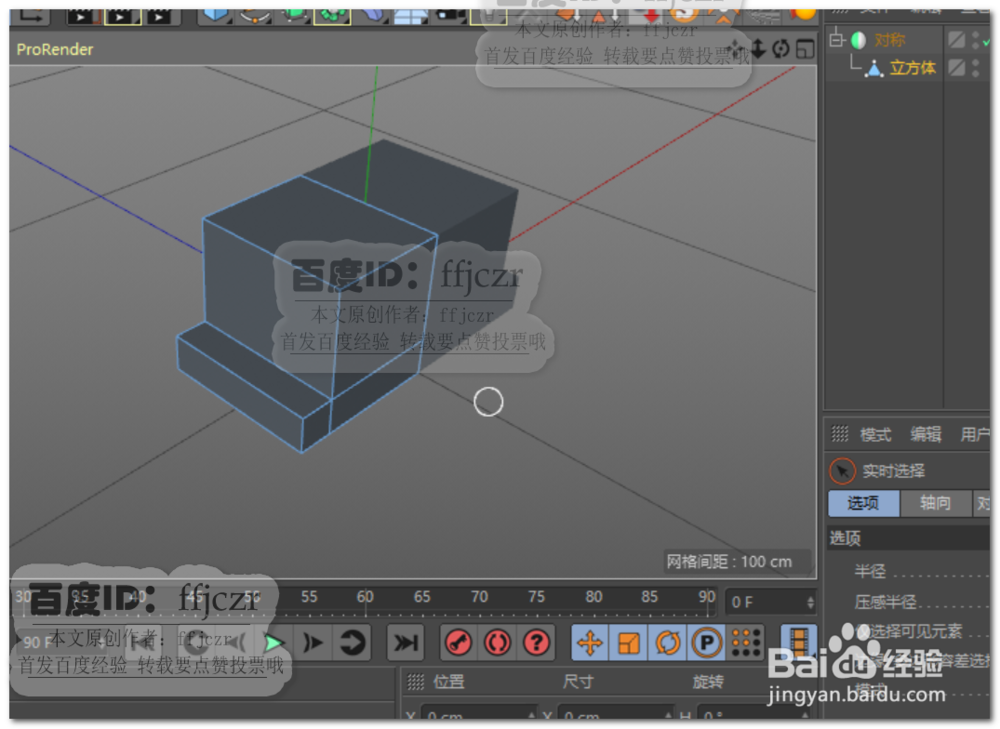The width and height of the screenshot is (1000, 729).
Task: Step the 0 F frame field arrows
Action: pos(810,602)
